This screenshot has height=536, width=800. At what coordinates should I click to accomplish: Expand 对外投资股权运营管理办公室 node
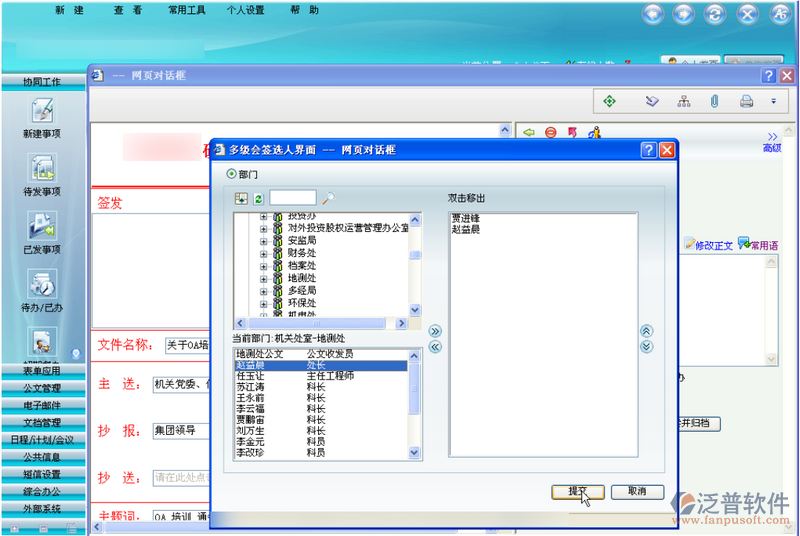263,228
